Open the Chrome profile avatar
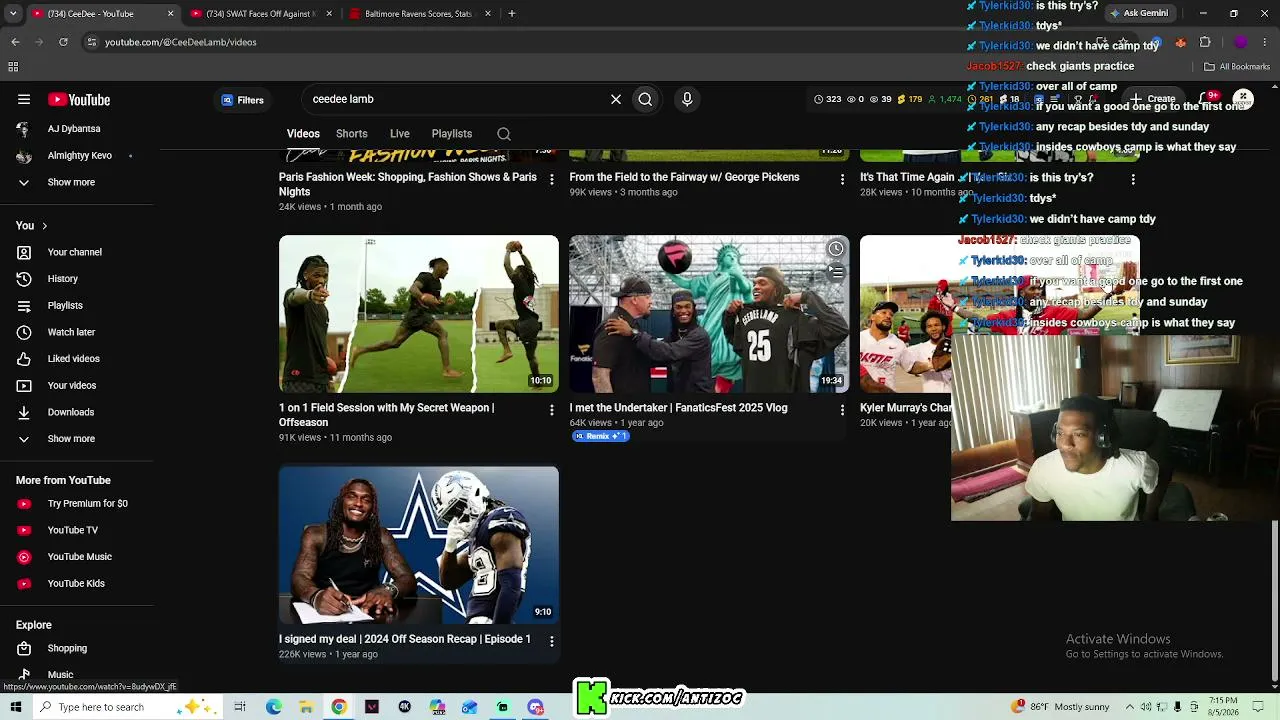This screenshot has width=1280, height=720. (1241, 42)
